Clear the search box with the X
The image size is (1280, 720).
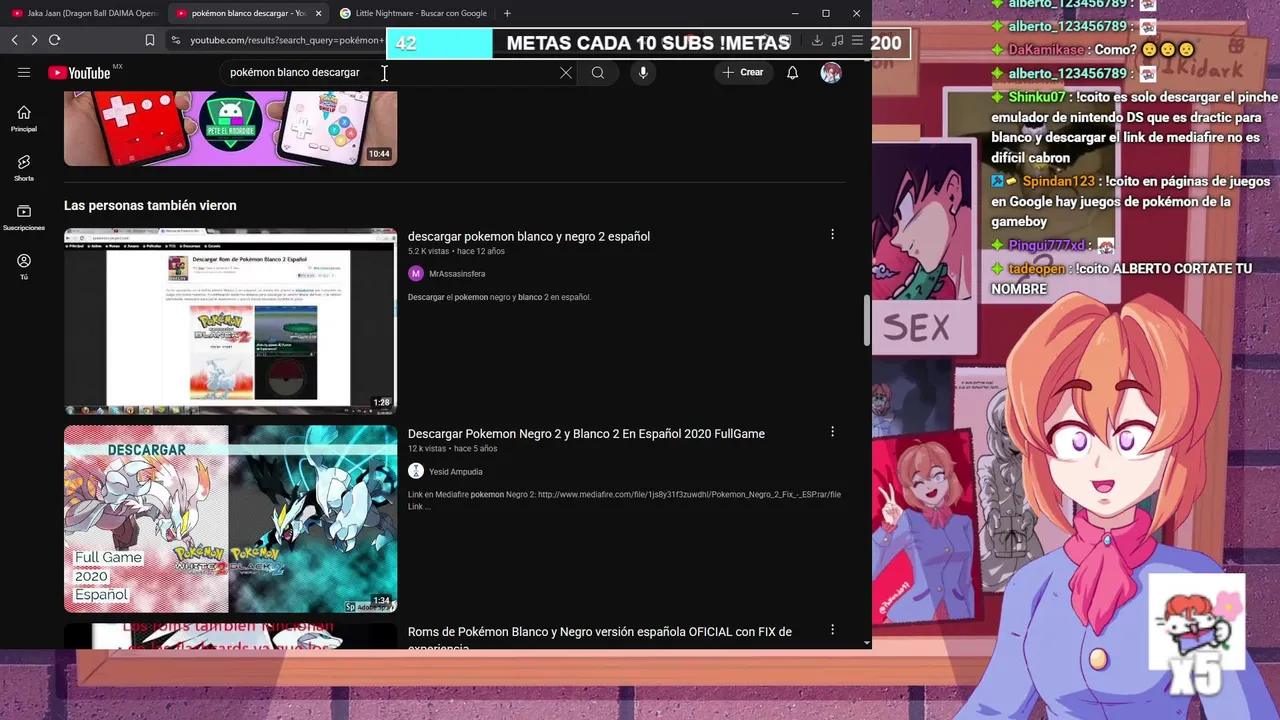coord(566,72)
